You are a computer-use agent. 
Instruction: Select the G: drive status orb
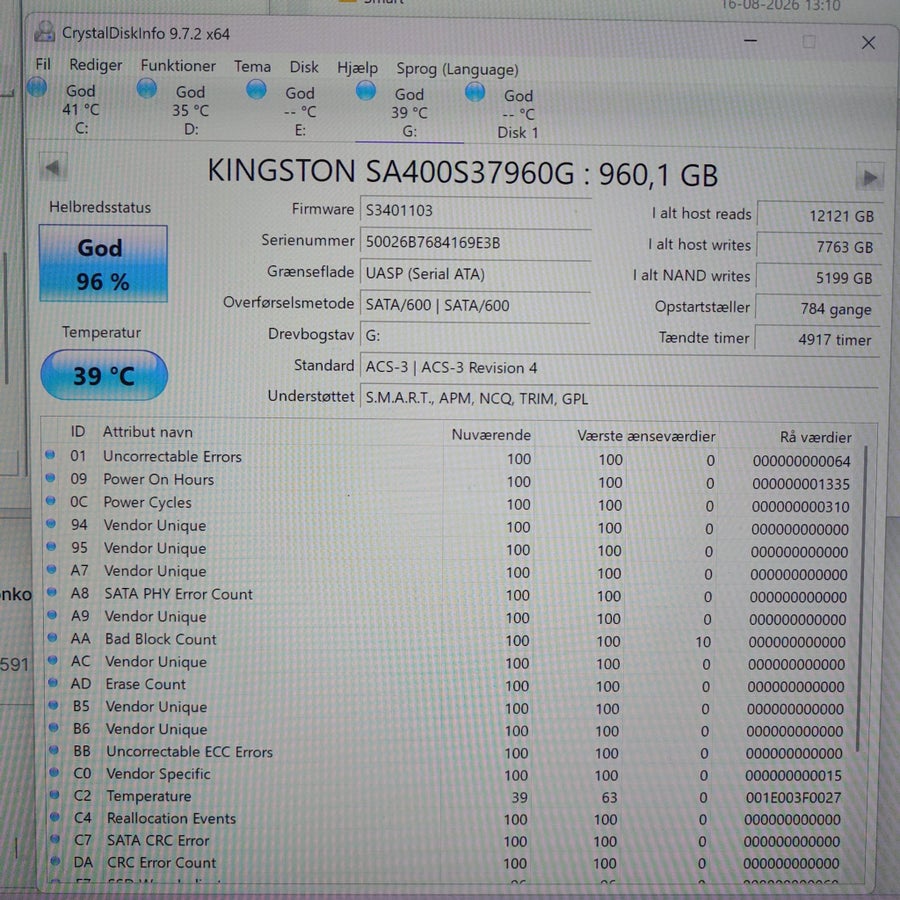366,91
